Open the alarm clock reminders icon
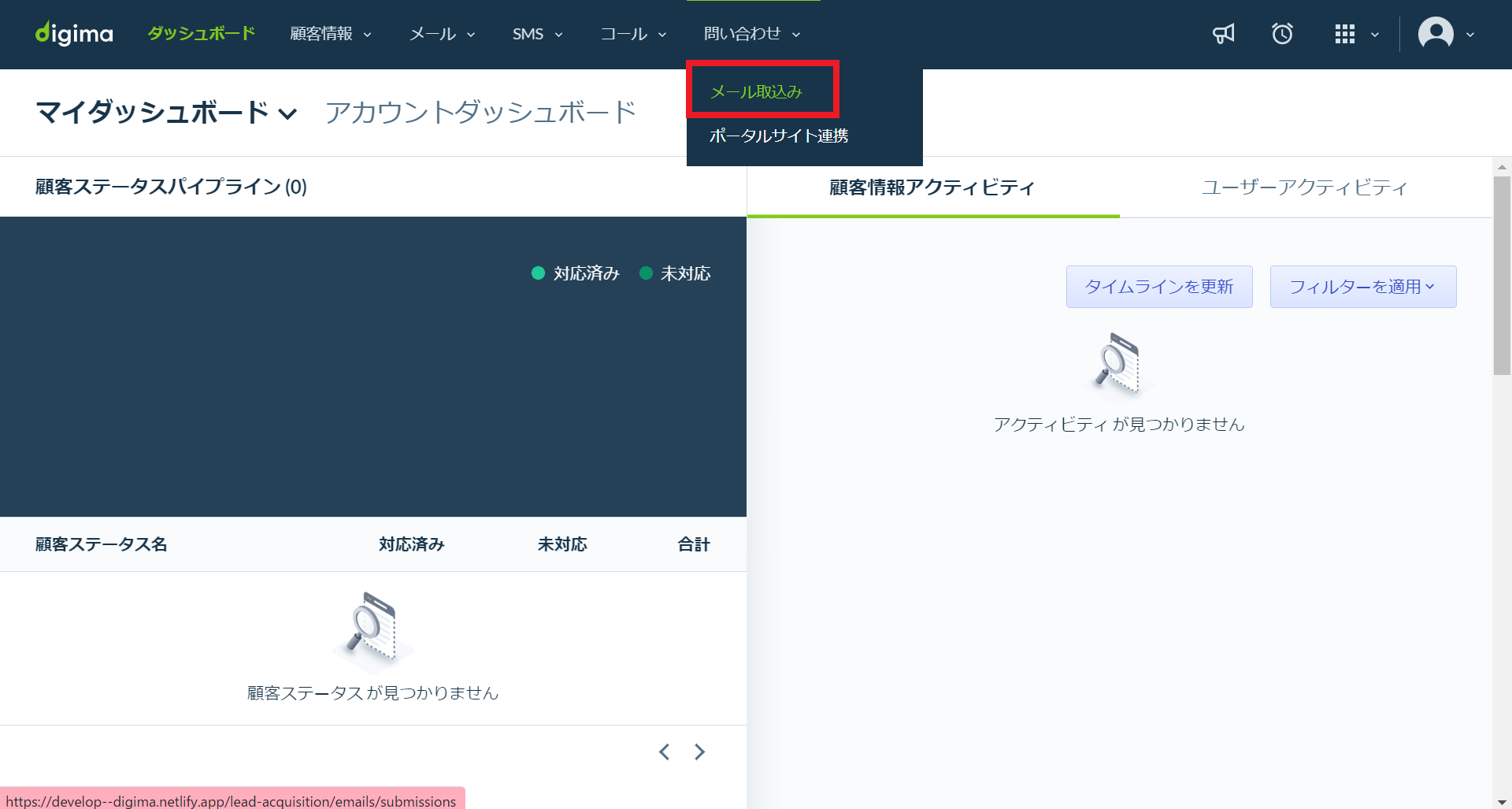The height and width of the screenshot is (809, 1512). [x=1282, y=34]
